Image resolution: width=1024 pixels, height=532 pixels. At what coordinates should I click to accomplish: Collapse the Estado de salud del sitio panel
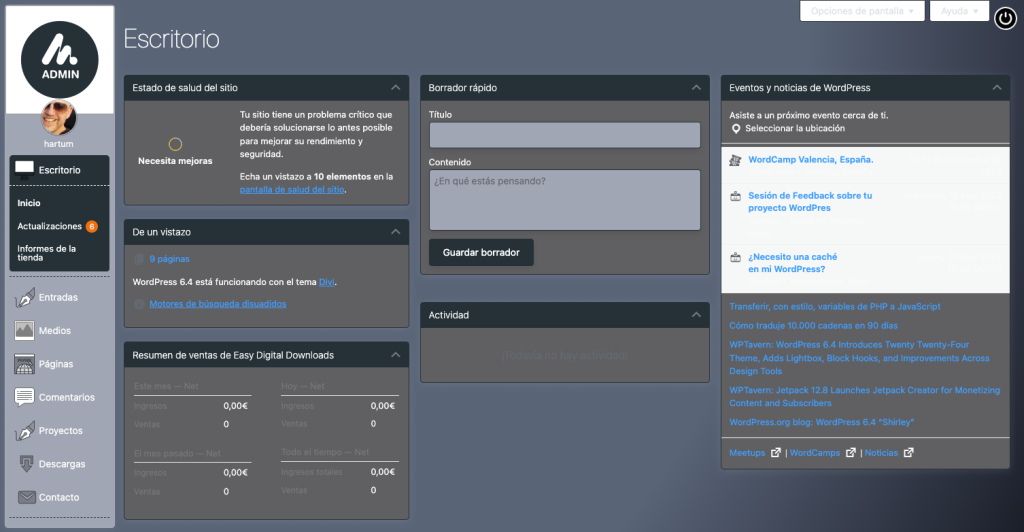(396, 88)
